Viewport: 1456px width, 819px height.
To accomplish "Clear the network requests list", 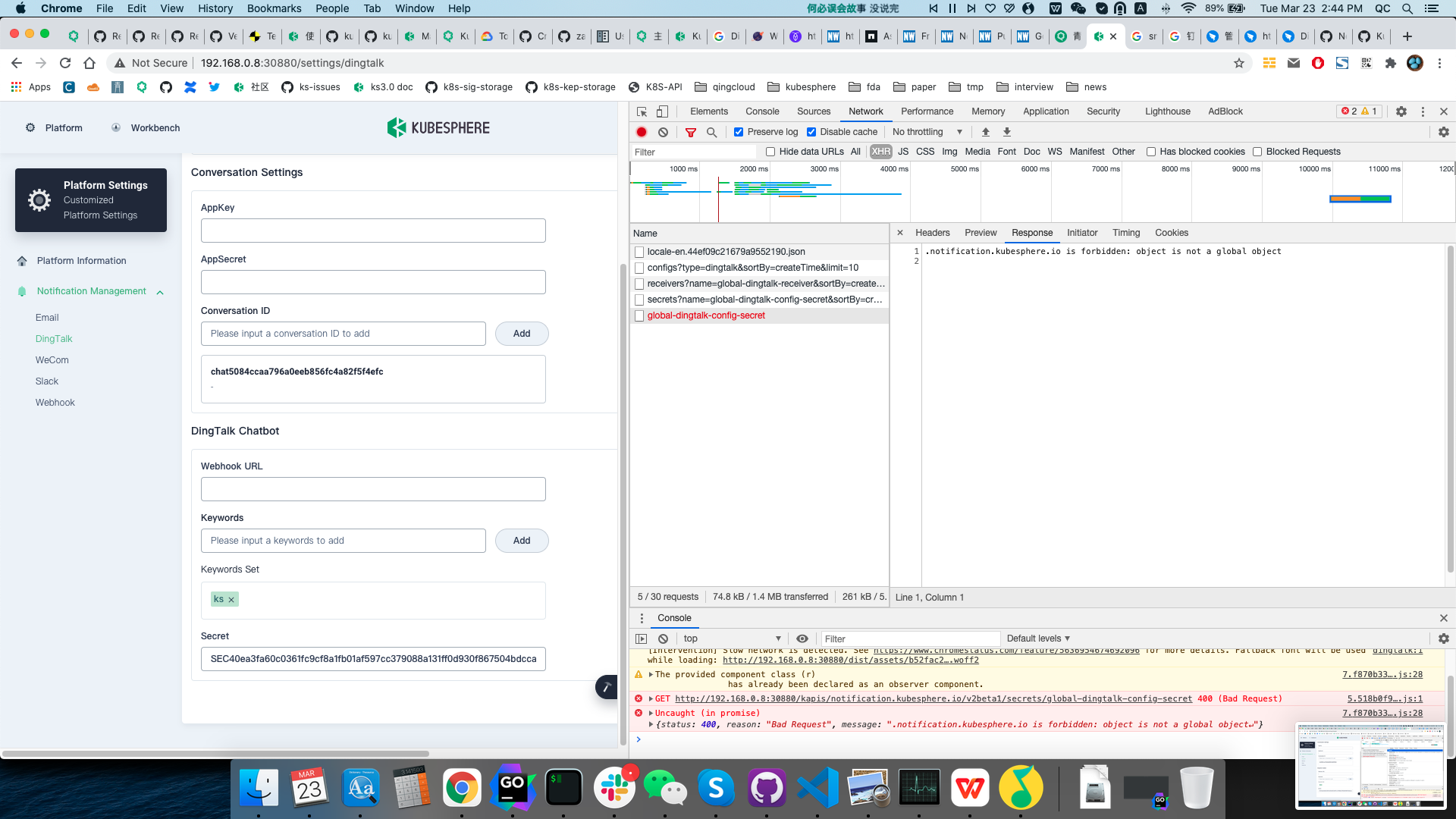I will click(x=664, y=131).
